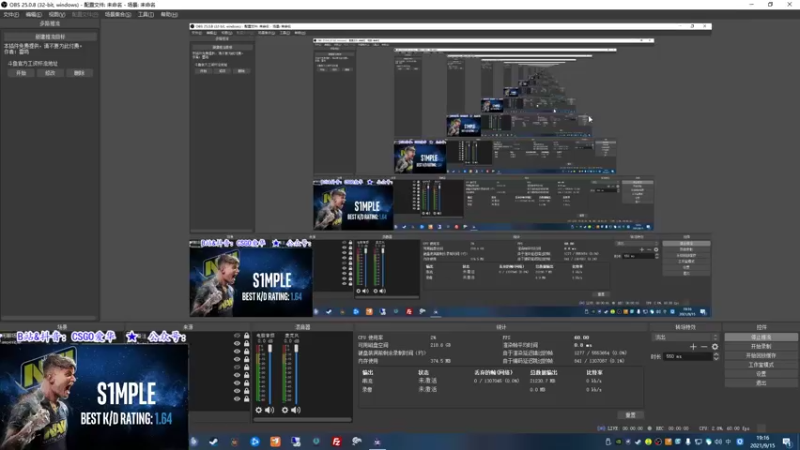Toggle eye icon of second source row

pyautogui.click(x=237, y=343)
